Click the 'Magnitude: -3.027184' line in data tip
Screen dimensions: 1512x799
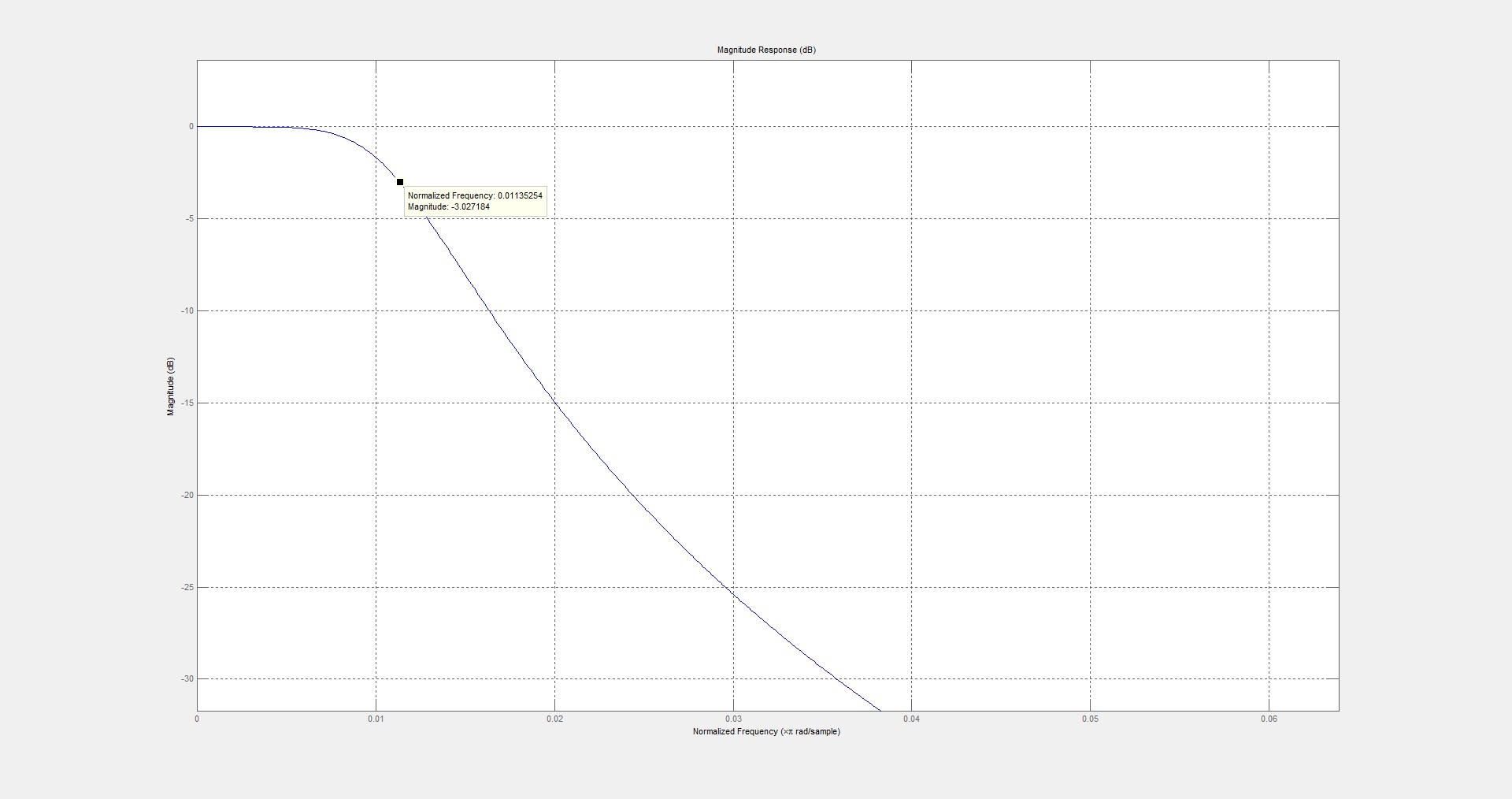pos(449,206)
